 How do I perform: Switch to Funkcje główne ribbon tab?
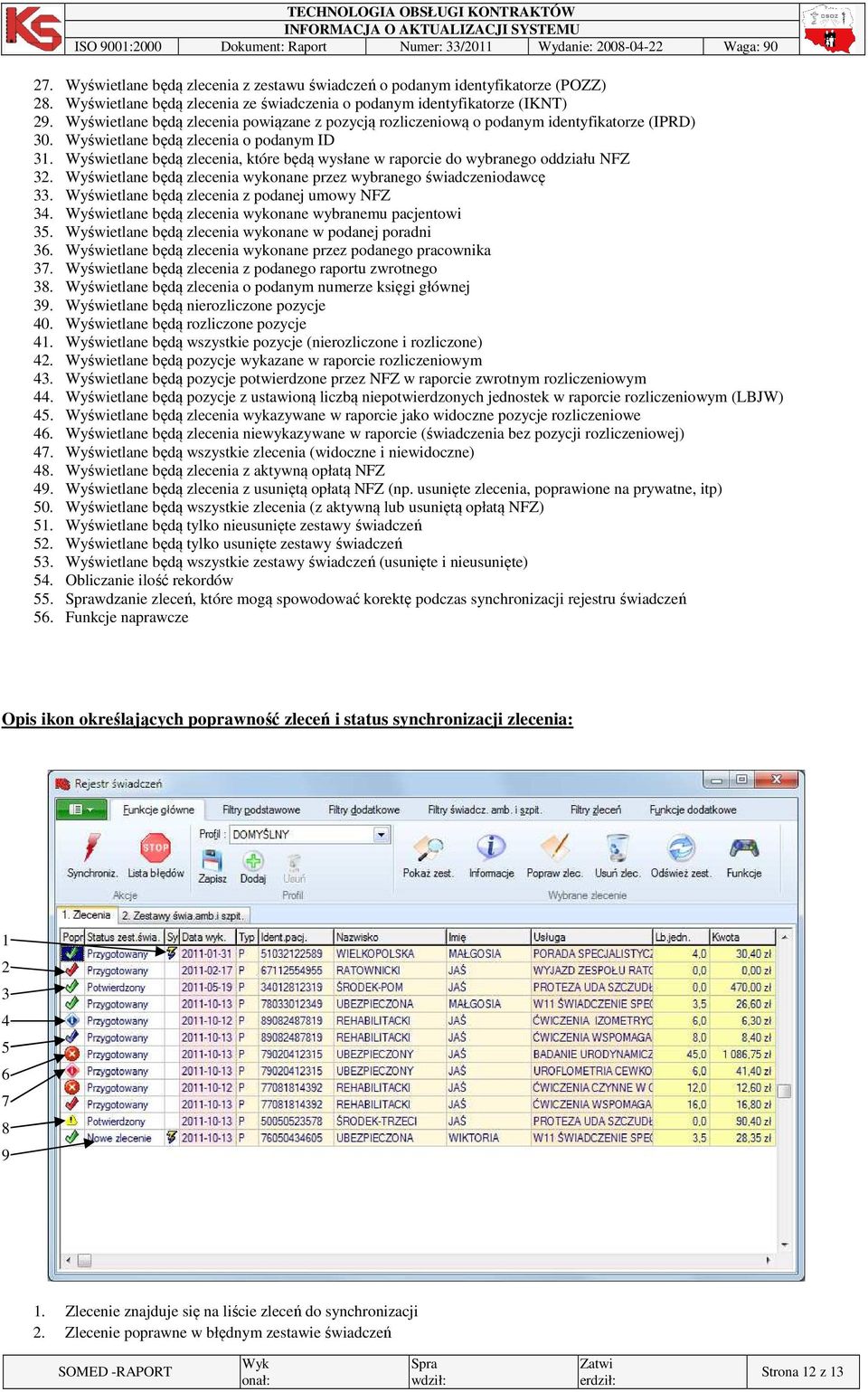click(x=158, y=810)
